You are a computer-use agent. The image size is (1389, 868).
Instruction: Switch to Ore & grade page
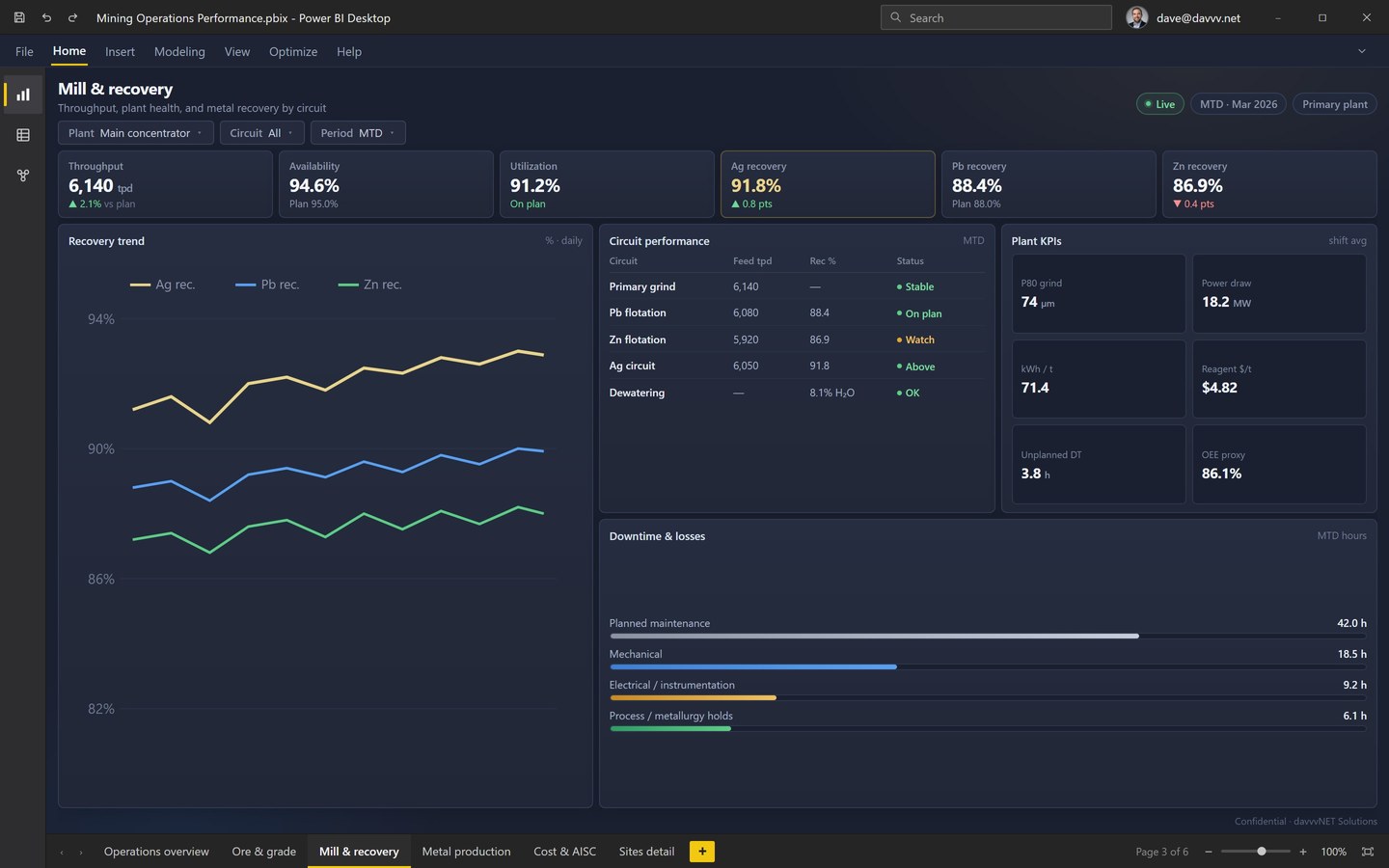click(264, 852)
